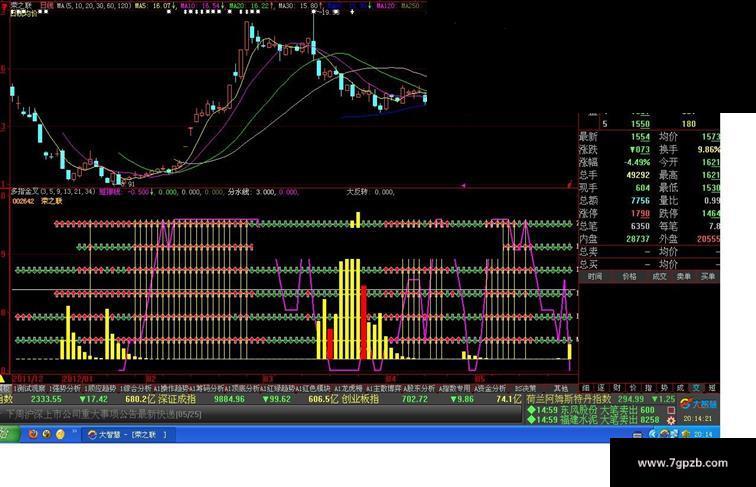Click the 价格 column header
Viewport: 756px width, 487px height.
[629, 276]
